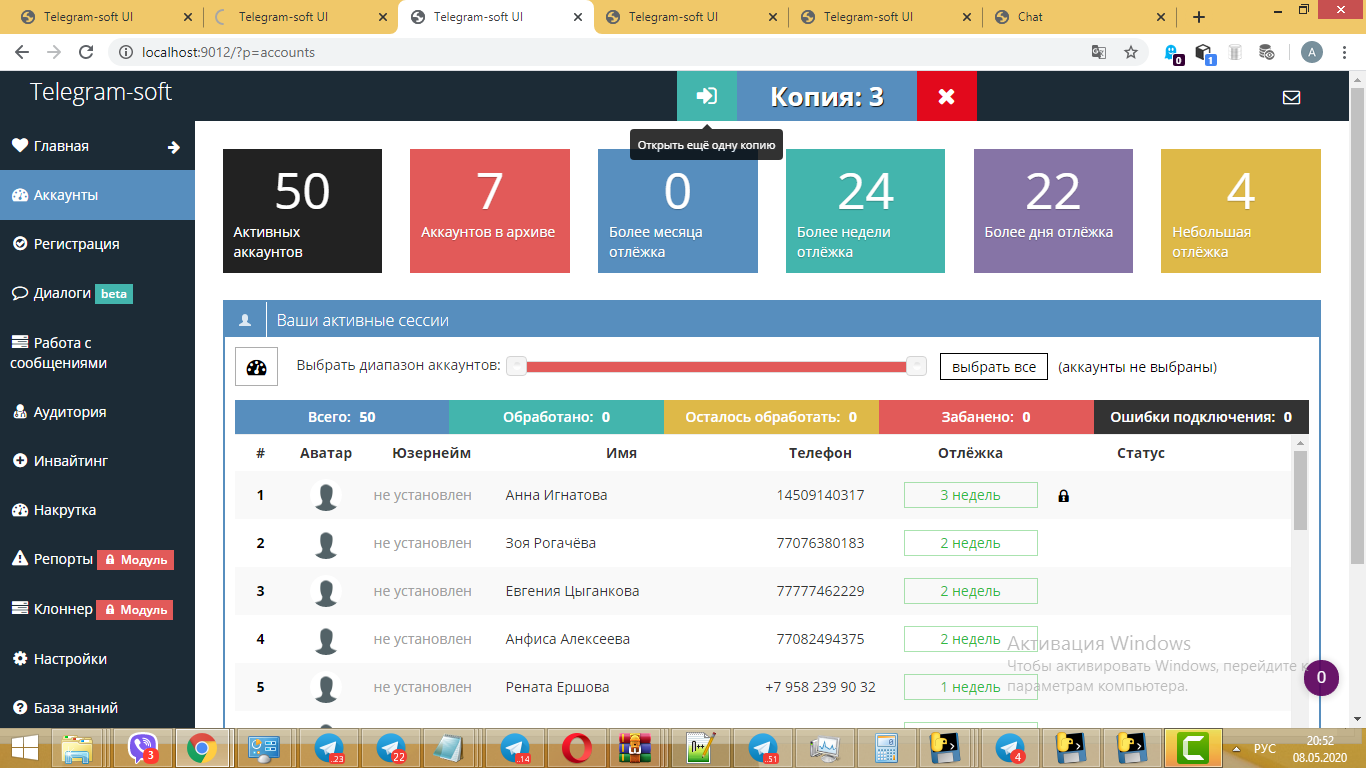Open База знаний in the sidebar
Screen dimensions: 1366x768
click(97, 708)
